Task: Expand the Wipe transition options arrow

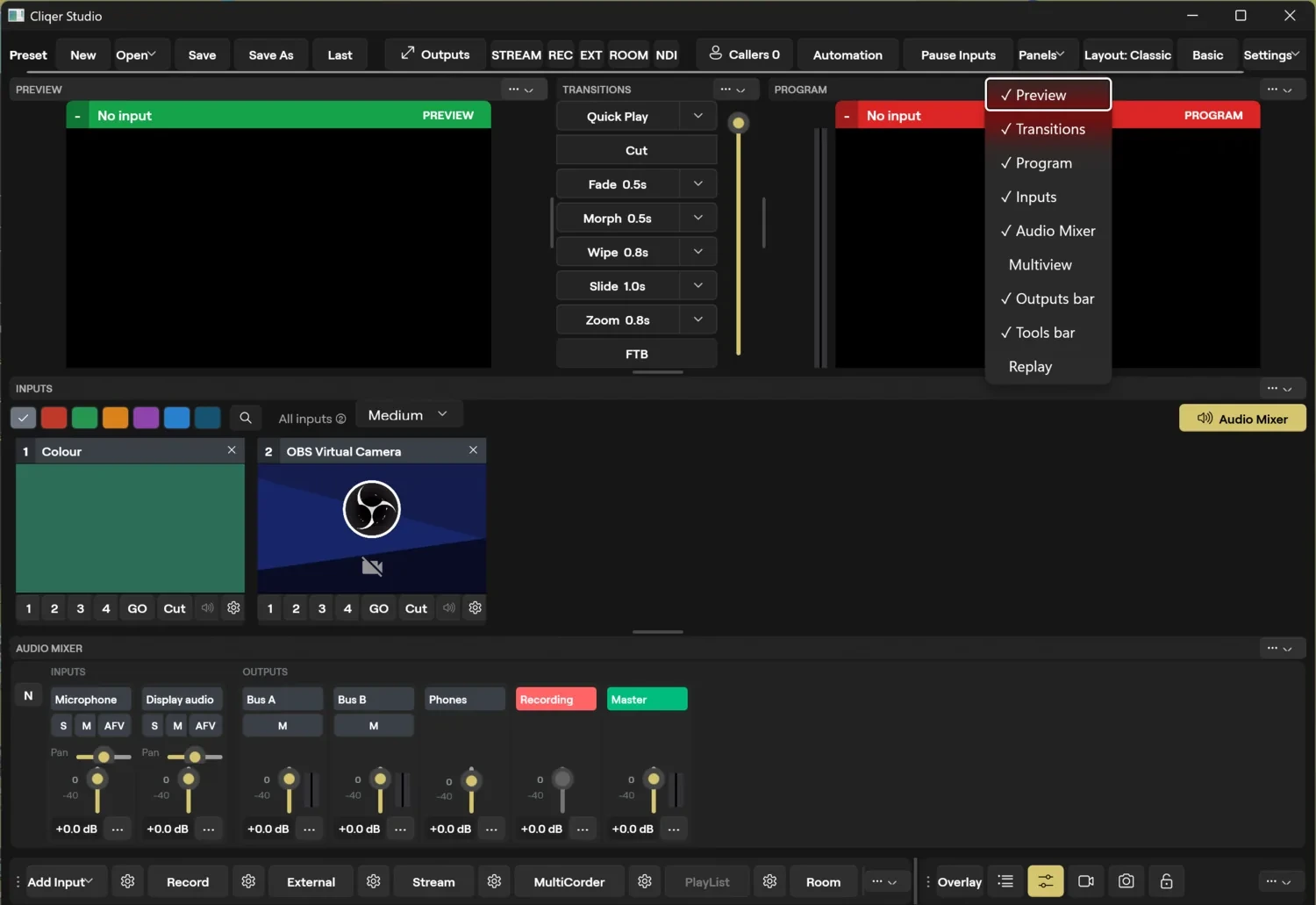Action: pos(698,252)
